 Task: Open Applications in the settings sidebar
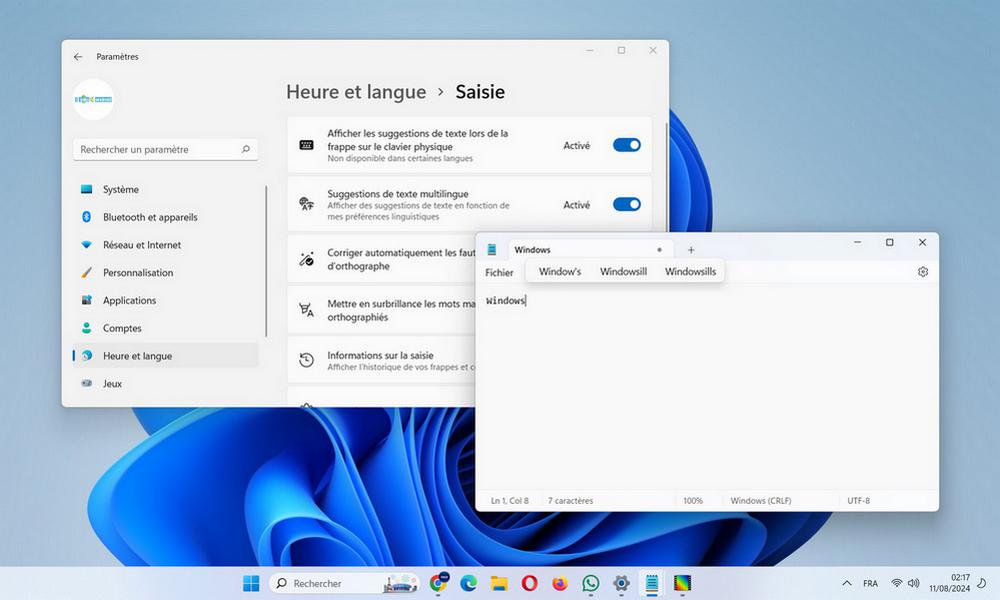tap(166, 300)
